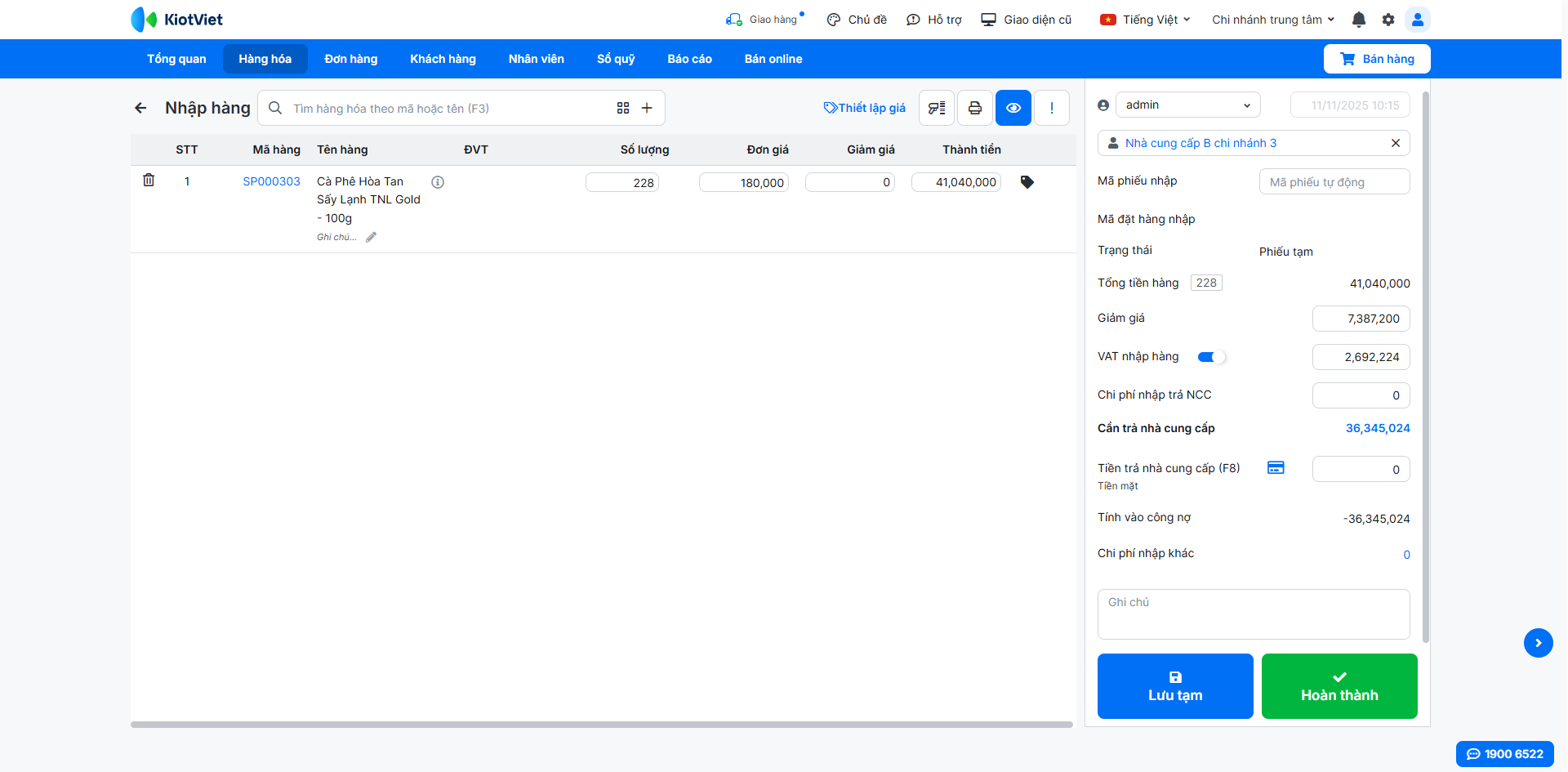Open the 1900 6522 hotline chat
1568x772 pixels.
click(x=1505, y=754)
